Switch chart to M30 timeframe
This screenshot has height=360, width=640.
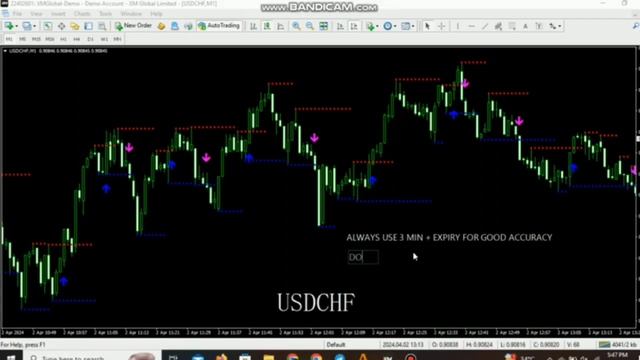pyautogui.click(x=50, y=39)
